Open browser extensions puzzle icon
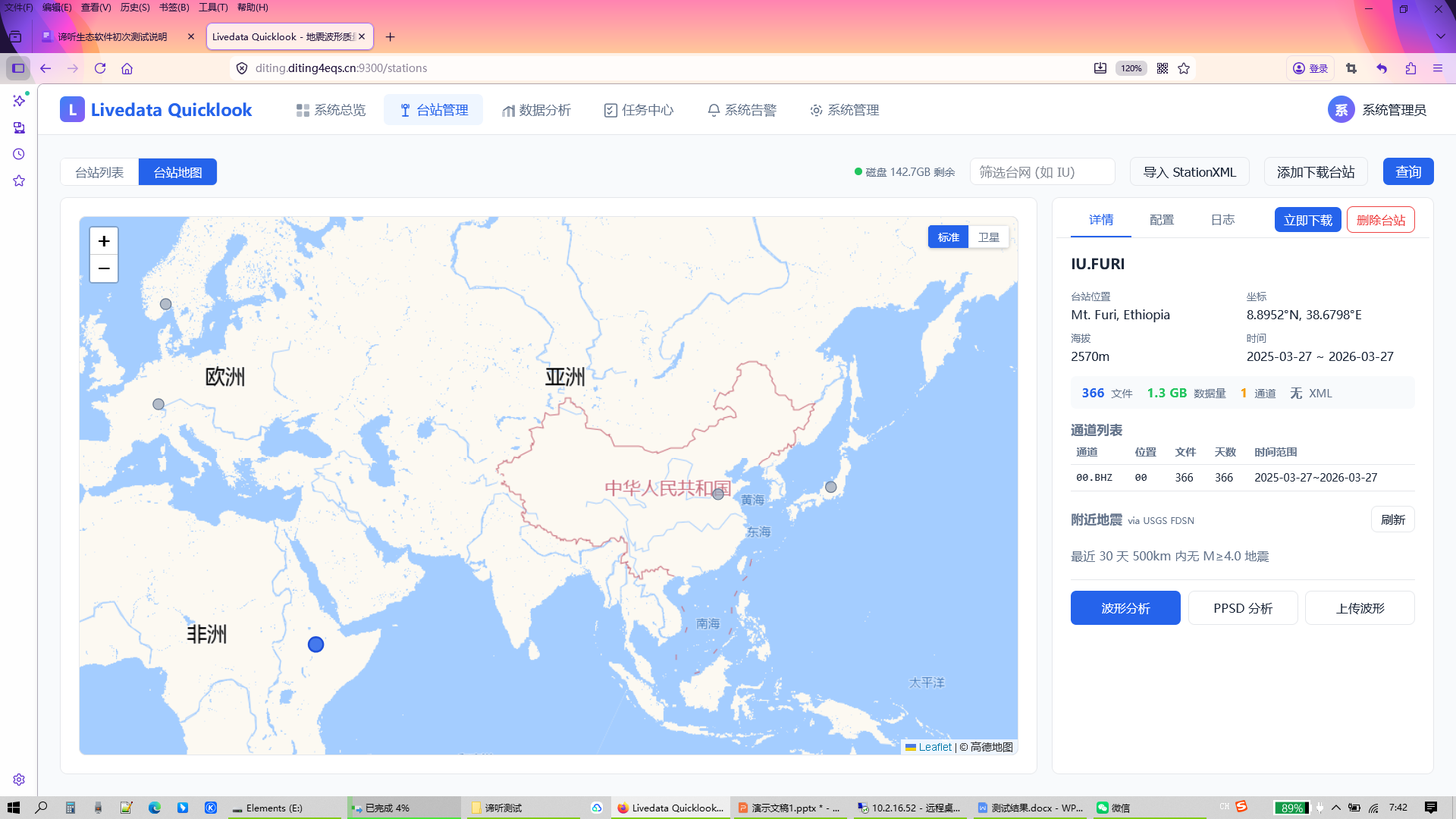Image resolution: width=1456 pixels, height=819 pixels. click(x=1410, y=68)
